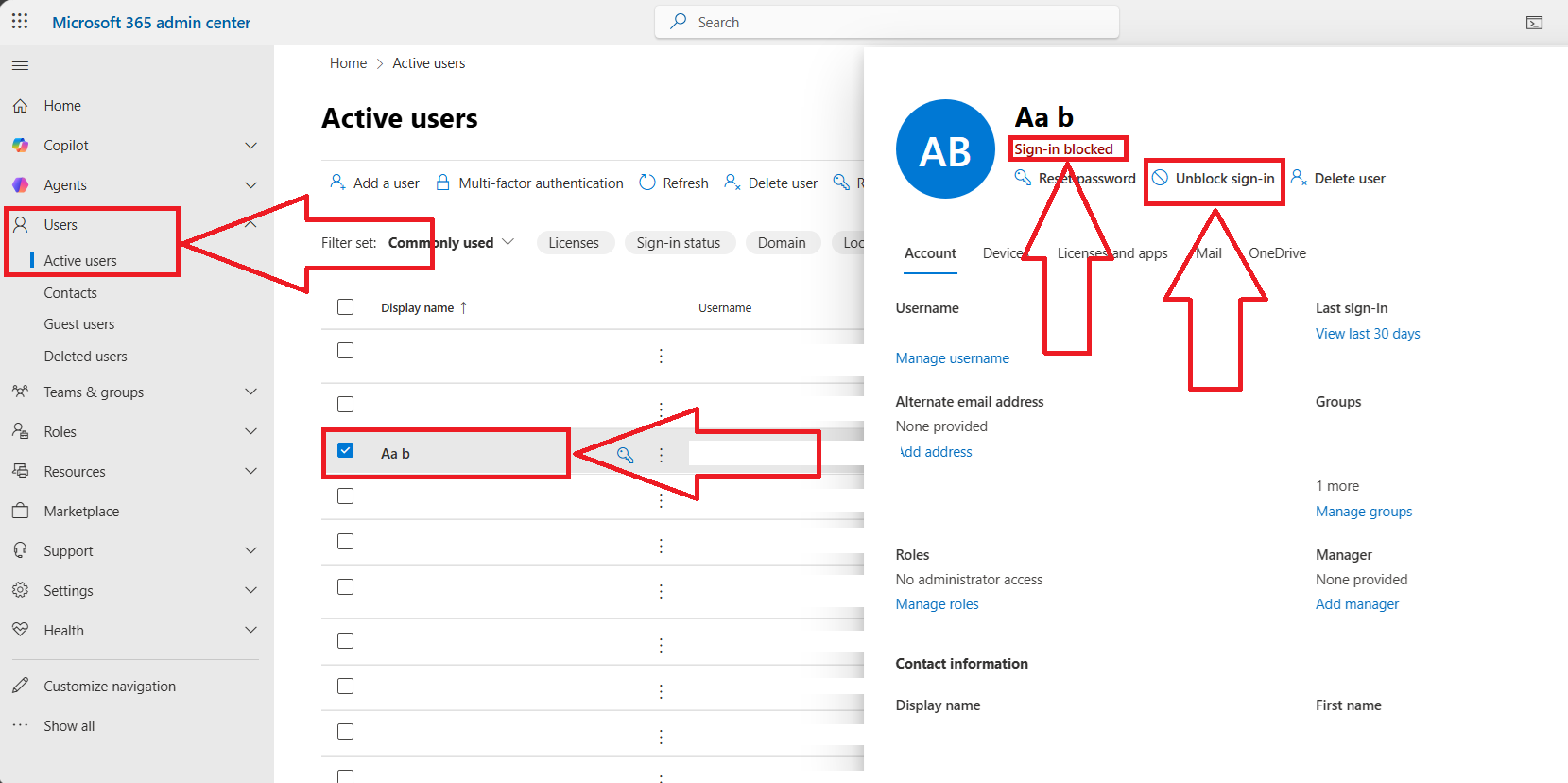Expand the Settings menu chevron
1568x783 pixels.
pyautogui.click(x=250, y=590)
